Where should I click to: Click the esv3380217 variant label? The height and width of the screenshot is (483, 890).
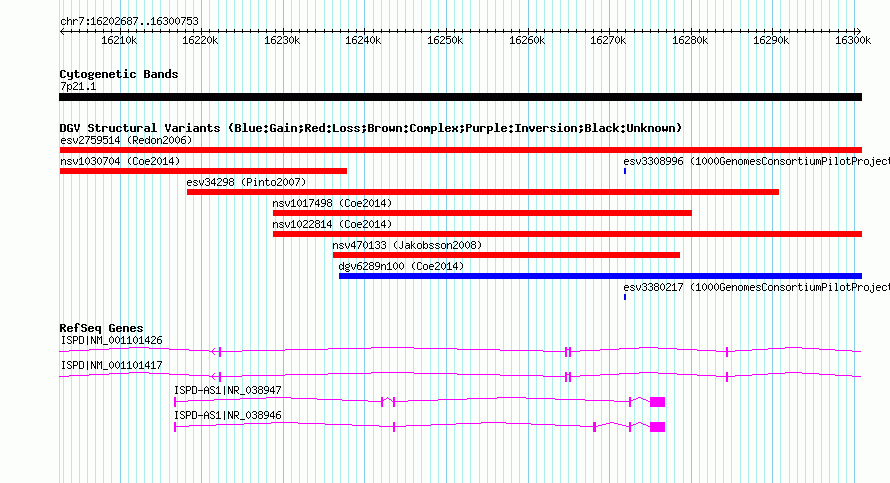[x=757, y=287]
